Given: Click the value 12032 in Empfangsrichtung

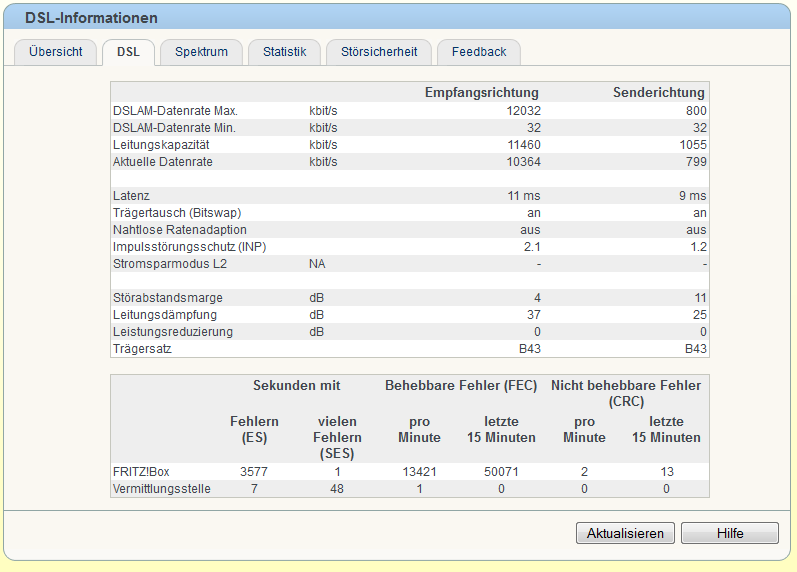Looking at the screenshot, I should point(524,111).
